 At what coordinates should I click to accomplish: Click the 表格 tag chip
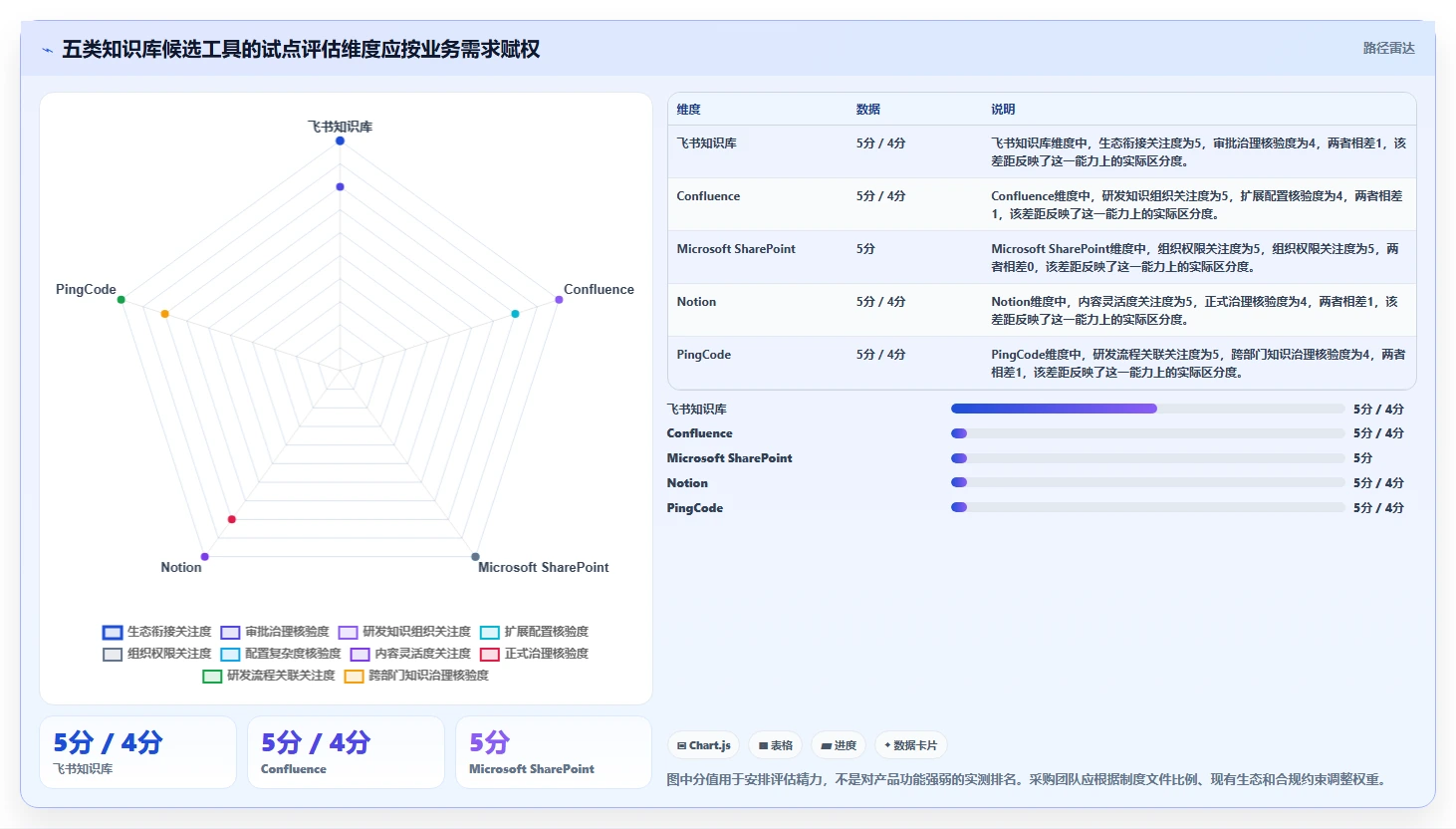[x=776, y=745]
